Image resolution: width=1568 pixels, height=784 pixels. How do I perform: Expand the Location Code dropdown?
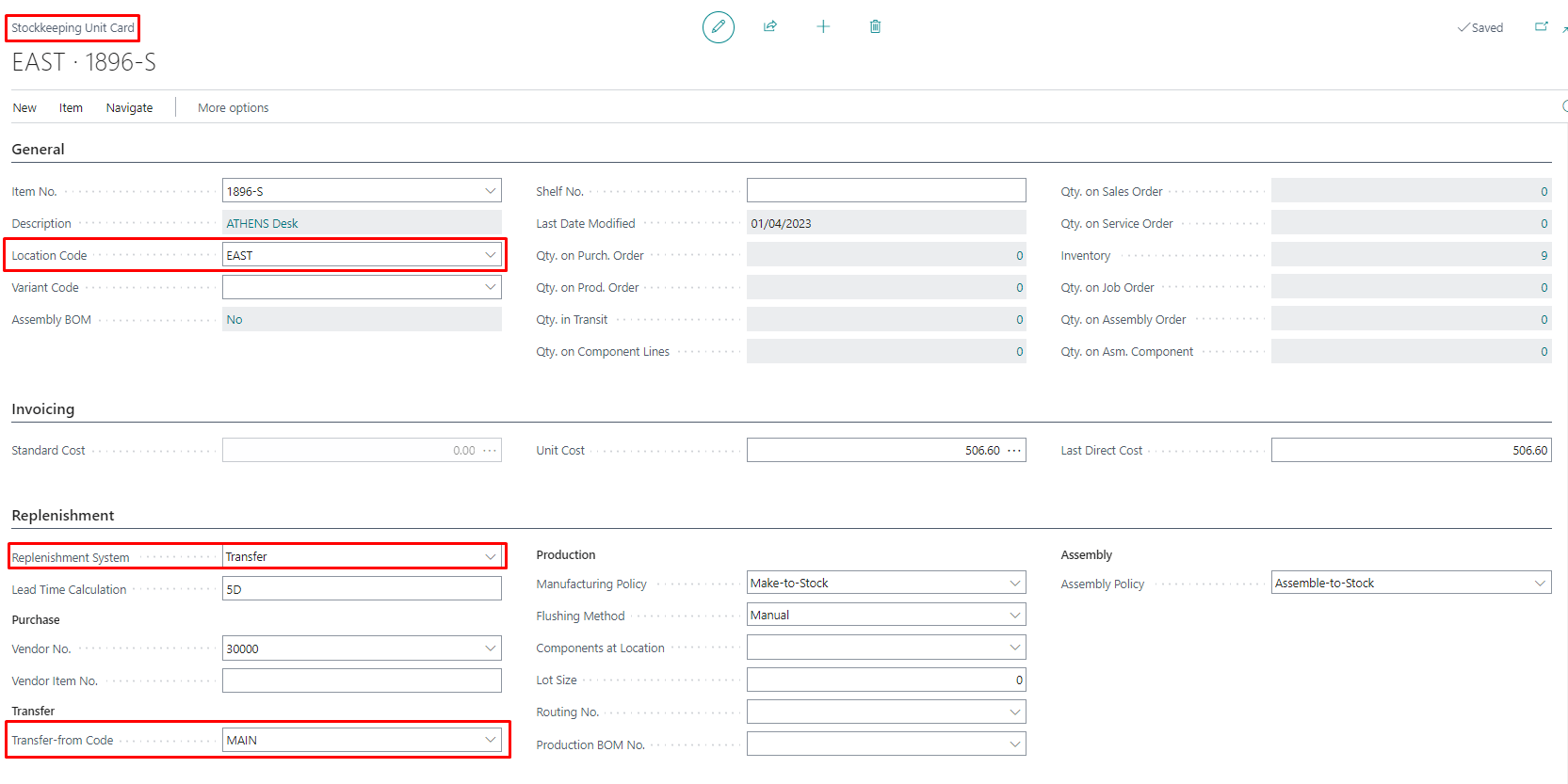[x=491, y=255]
